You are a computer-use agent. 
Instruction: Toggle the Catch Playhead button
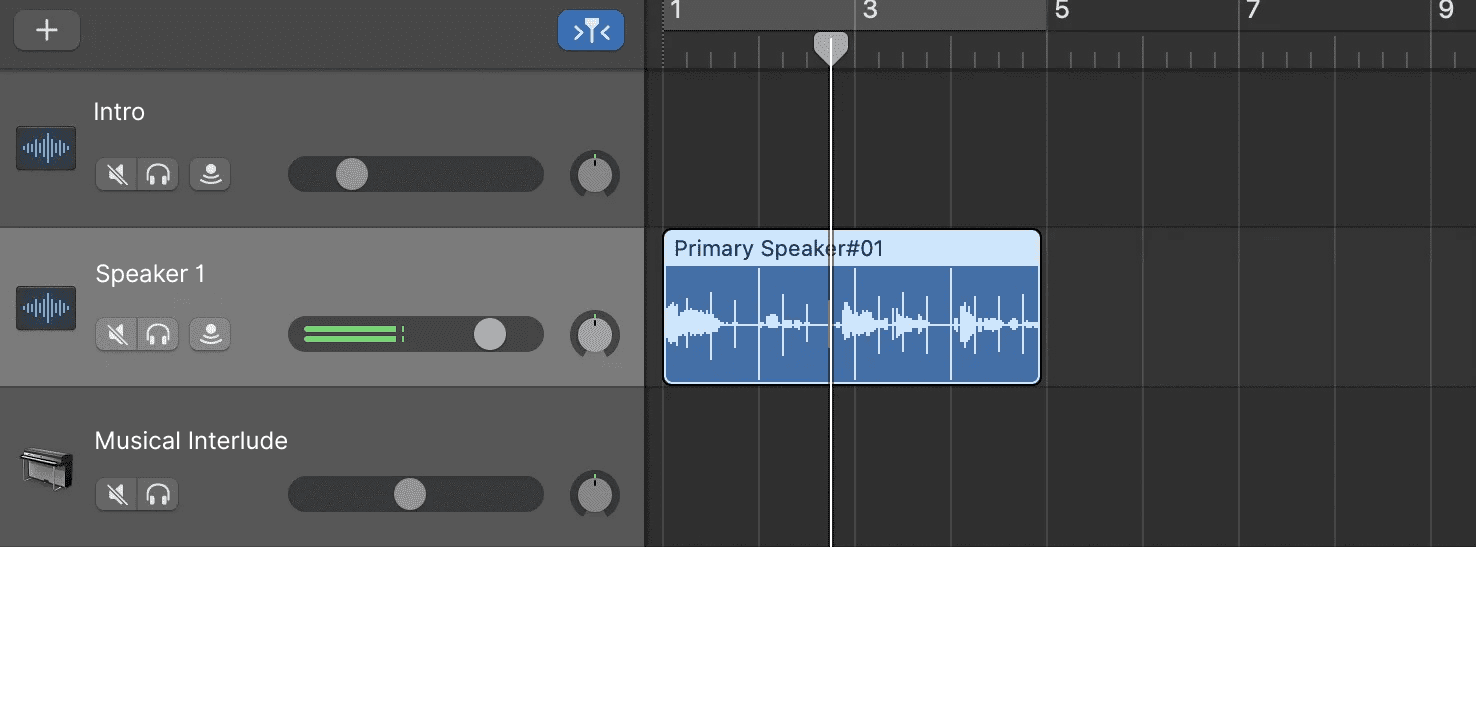[x=591, y=31]
